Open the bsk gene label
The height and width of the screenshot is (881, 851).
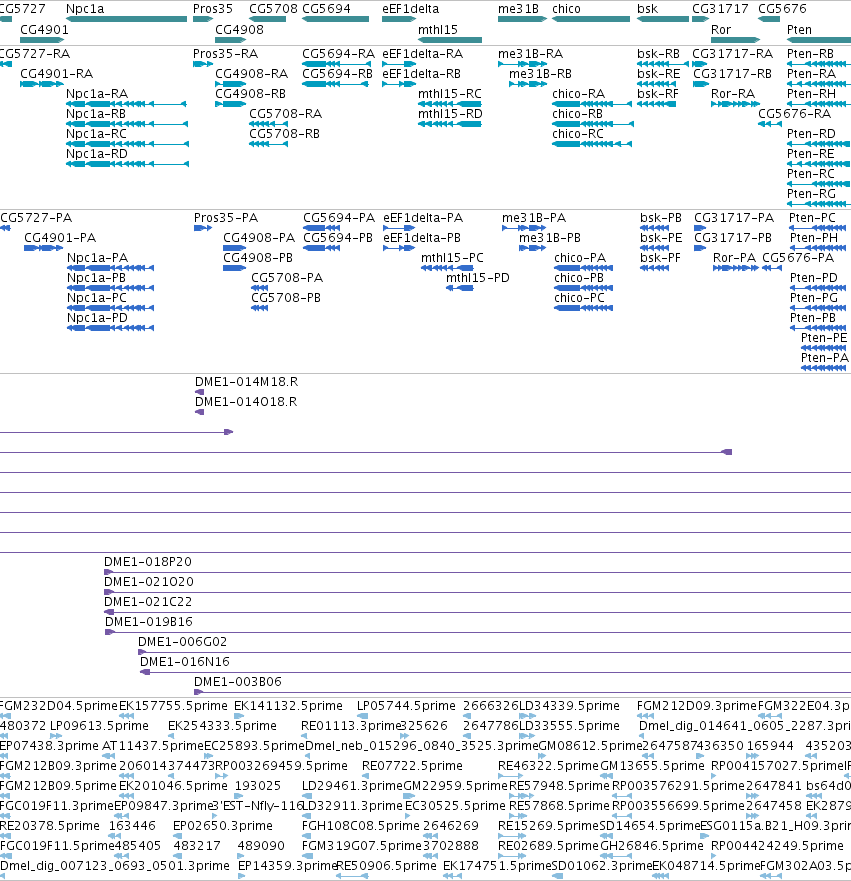(x=647, y=9)
